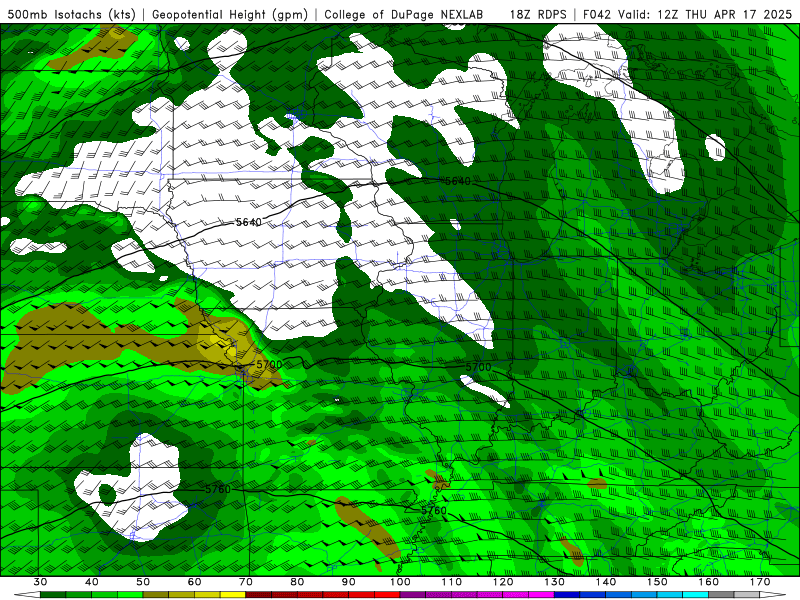The image size is (800, 600).
Task: Click the 50 label on the color scale
Action: pyautogui.click(x=143, y=582)
